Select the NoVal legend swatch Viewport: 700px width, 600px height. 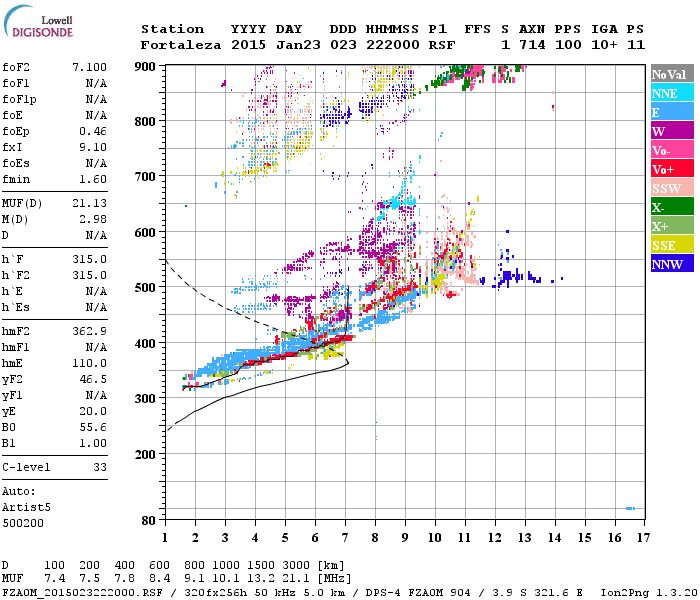pyautogui.click(x=672, y=74)
